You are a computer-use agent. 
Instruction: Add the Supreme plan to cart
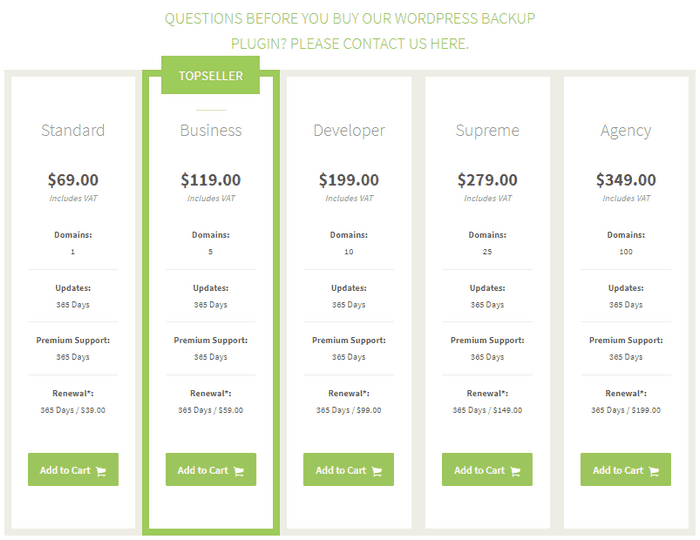pos(487,469)
